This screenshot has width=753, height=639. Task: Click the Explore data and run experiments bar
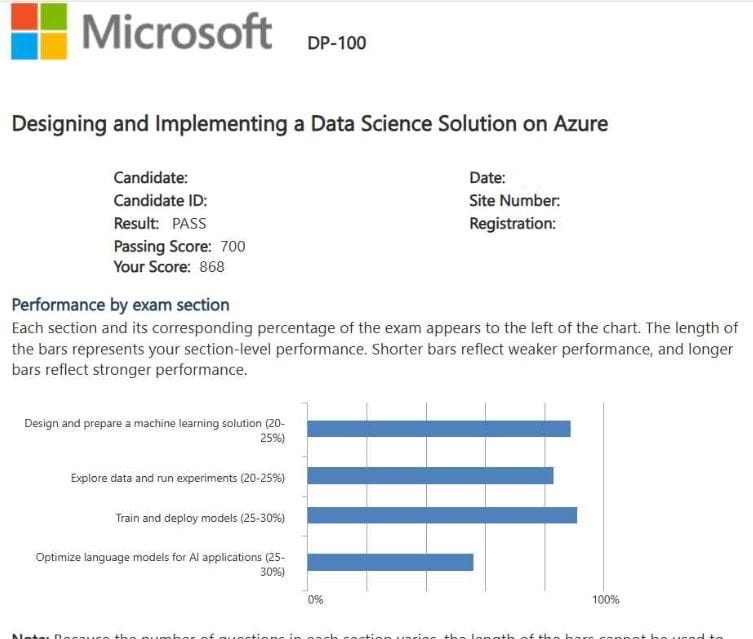[x=430, y=476]
